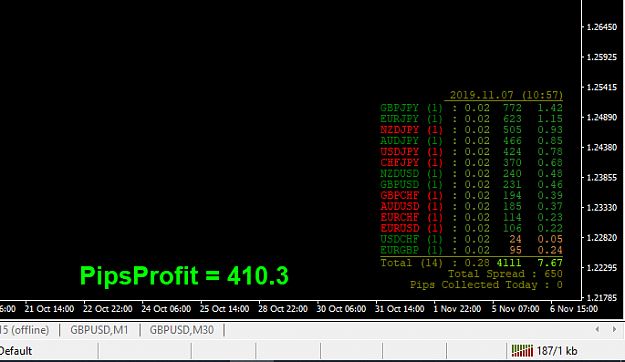Viewport: 625px width, 362px height.
Task: Click the 22 Oct 22:00 time axis label
Action: coord(108,309)
